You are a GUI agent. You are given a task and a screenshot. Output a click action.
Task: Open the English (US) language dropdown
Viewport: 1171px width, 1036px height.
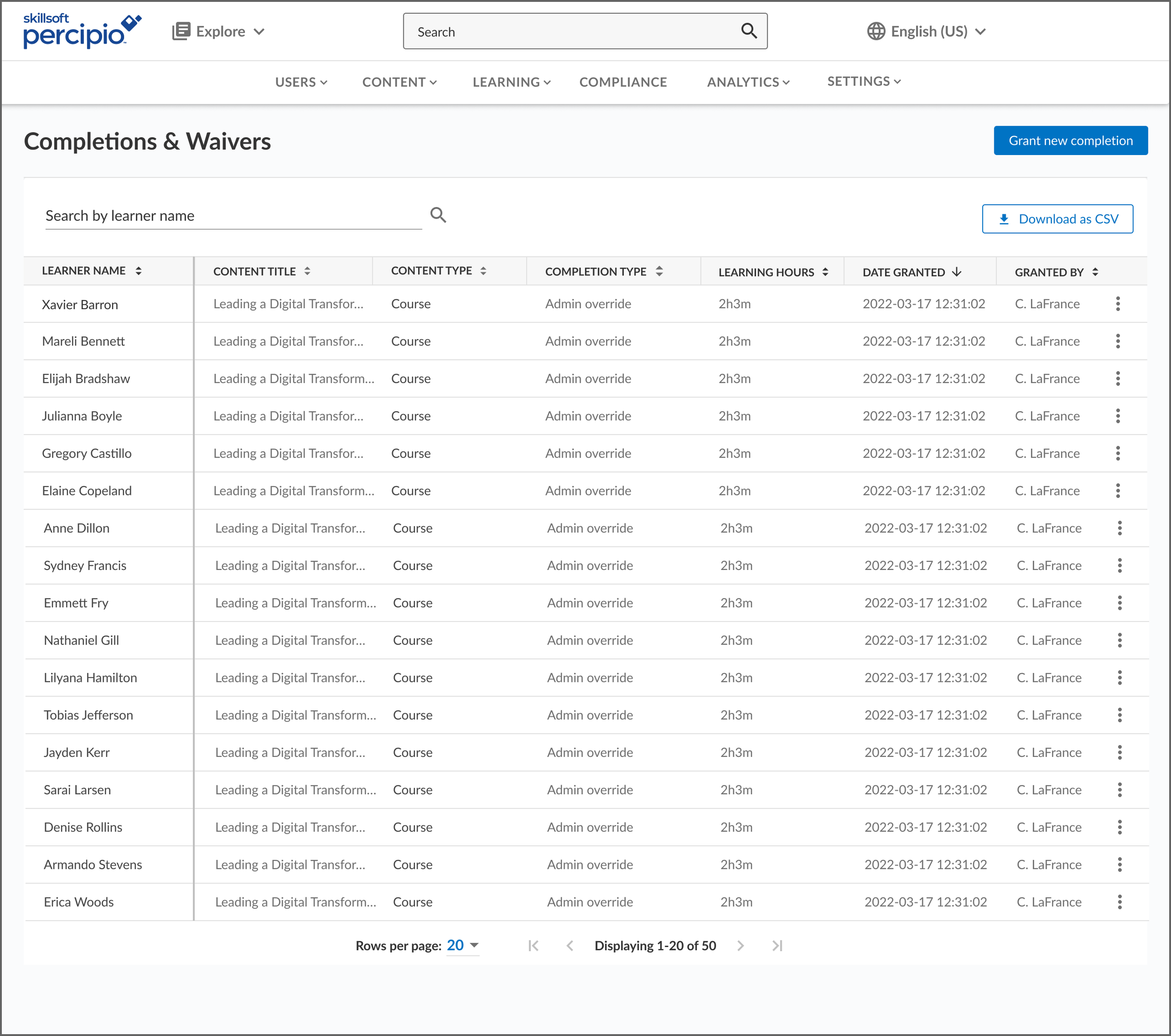(927, 31)
